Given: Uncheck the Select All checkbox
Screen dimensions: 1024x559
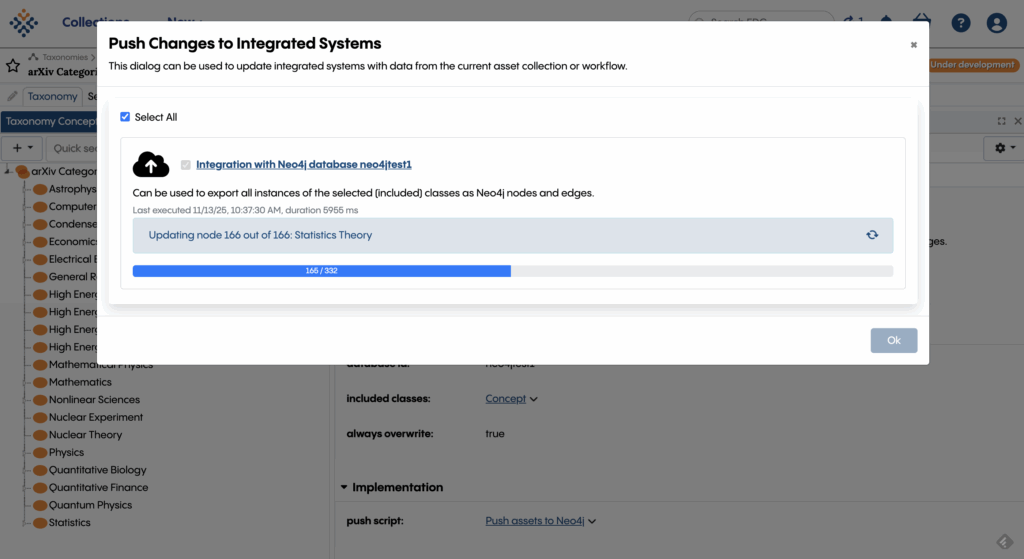Looking at the screenshot, I should point(125,117).
